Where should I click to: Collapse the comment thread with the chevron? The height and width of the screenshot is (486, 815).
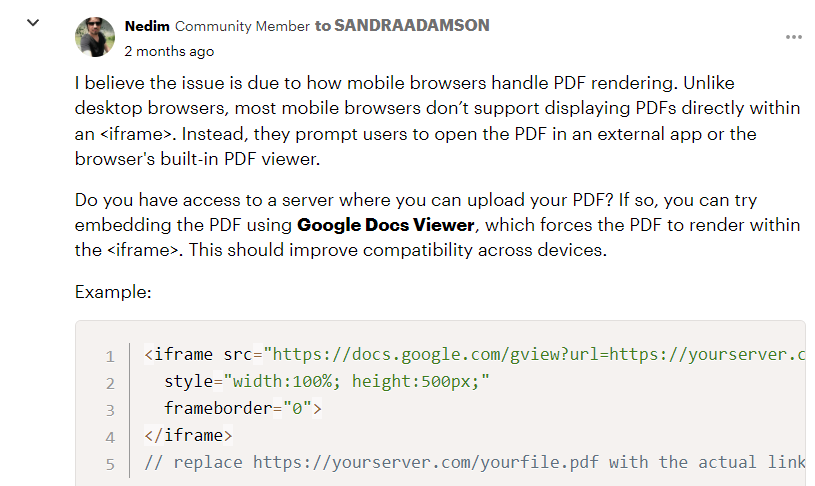point(33,22)
